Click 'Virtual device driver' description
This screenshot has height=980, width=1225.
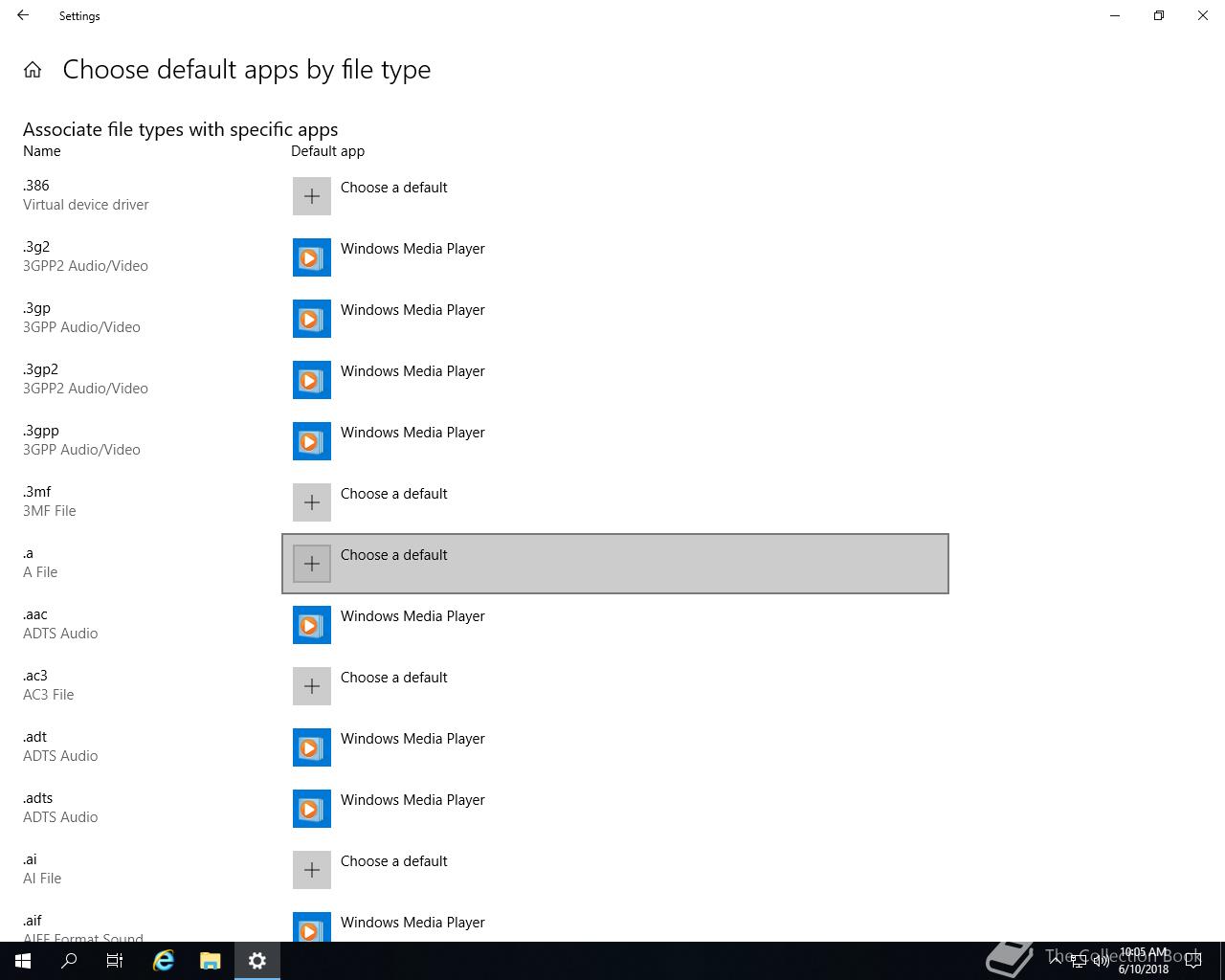86,205
